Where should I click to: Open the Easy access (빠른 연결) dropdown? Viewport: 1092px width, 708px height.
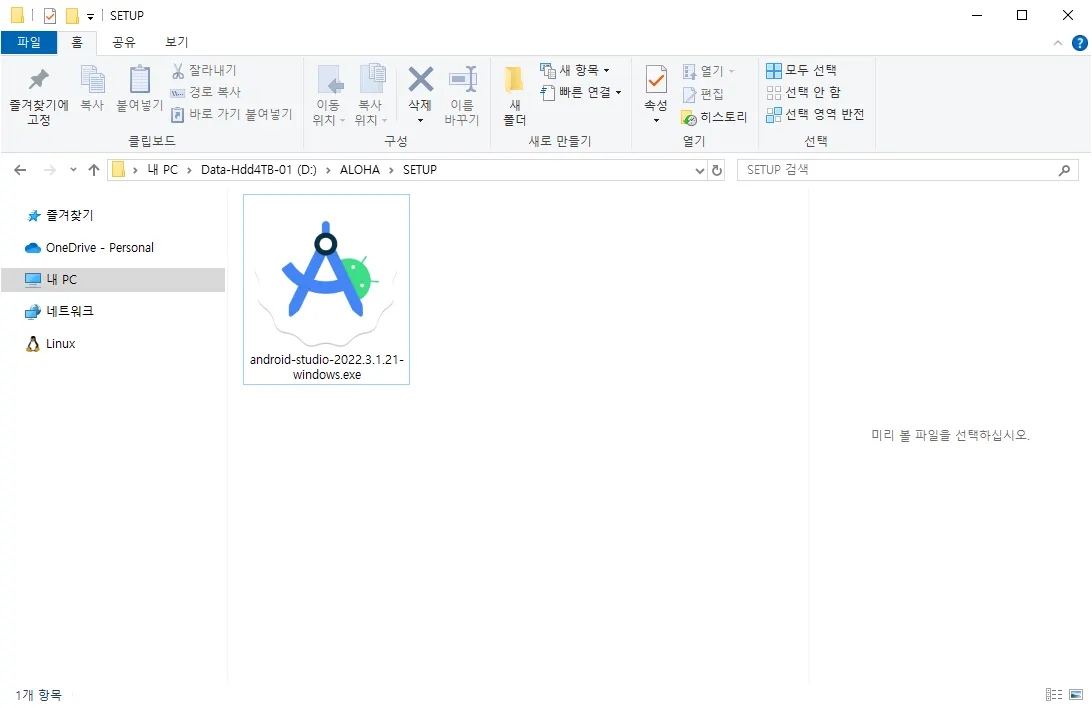pyautogui.click(x=580, y=92)
